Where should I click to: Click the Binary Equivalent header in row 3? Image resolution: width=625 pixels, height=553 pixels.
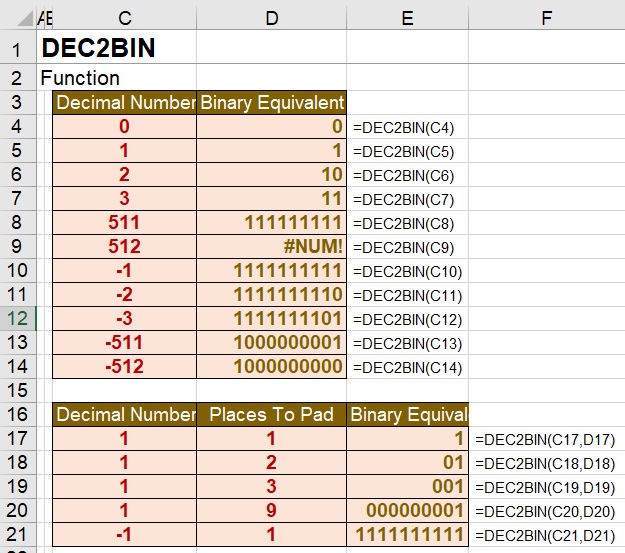click(271, 102)
